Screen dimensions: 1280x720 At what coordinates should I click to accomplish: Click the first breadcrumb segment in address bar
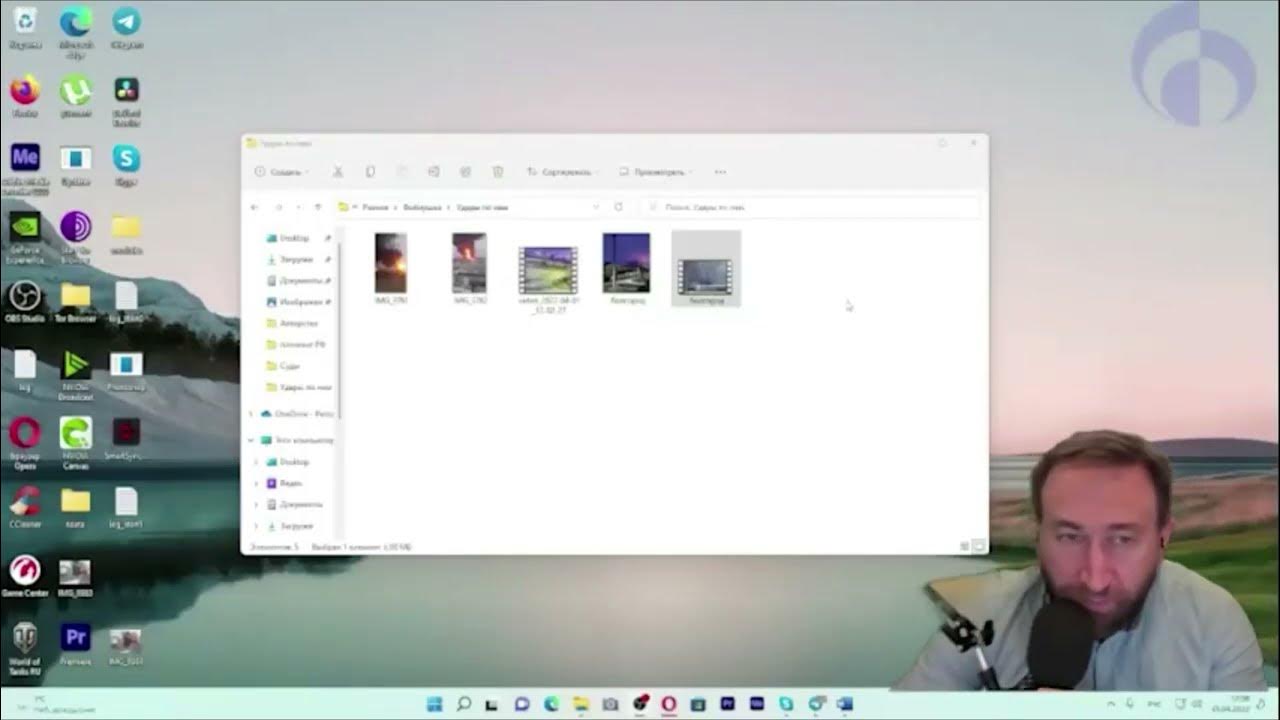pyautogui.click(x=375, y=207)
